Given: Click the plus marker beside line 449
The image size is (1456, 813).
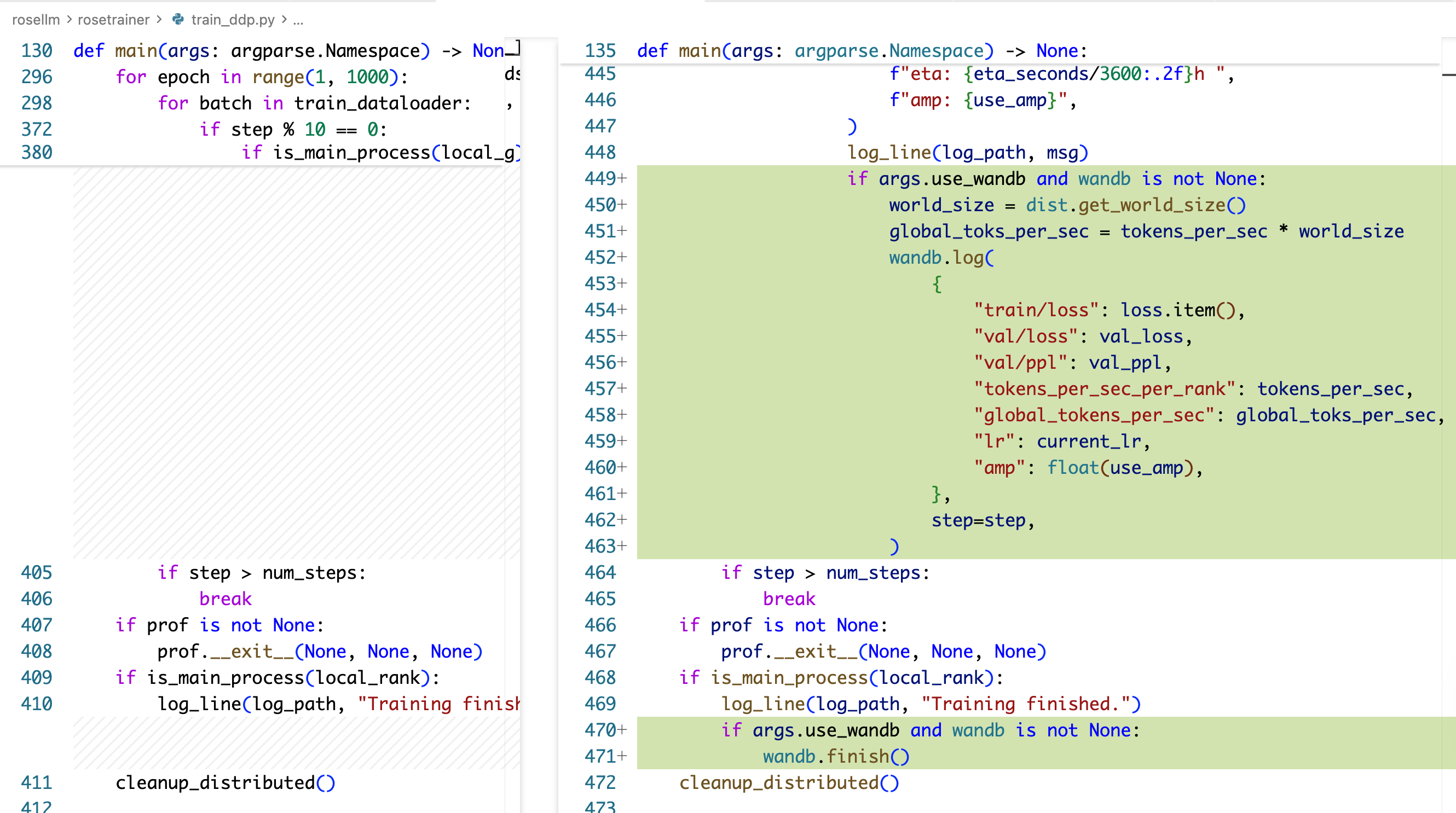Looking at the screenshot, I should tap(622, 178).
